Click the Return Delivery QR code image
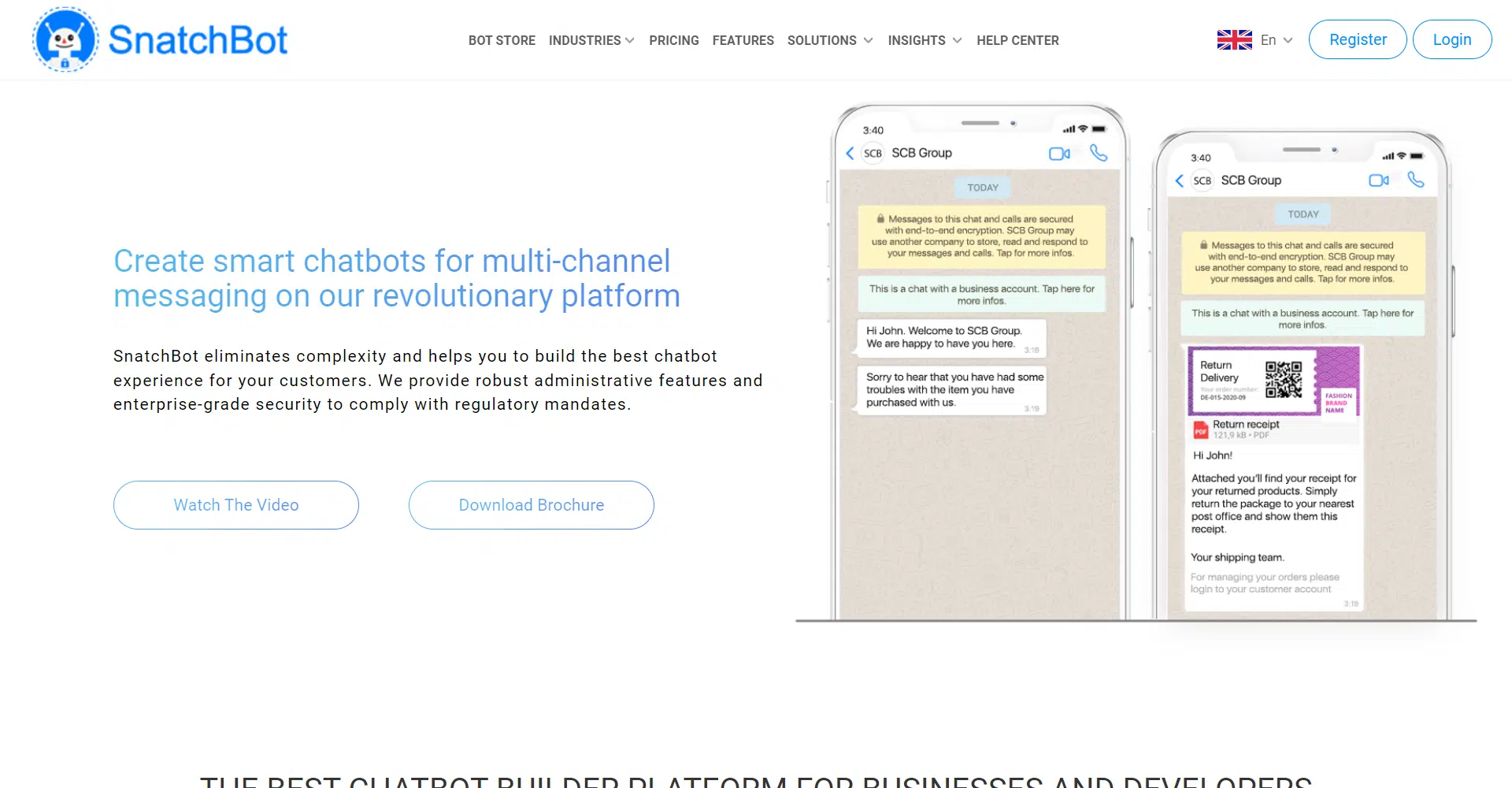1512x788 pixels. [1283, 380]
